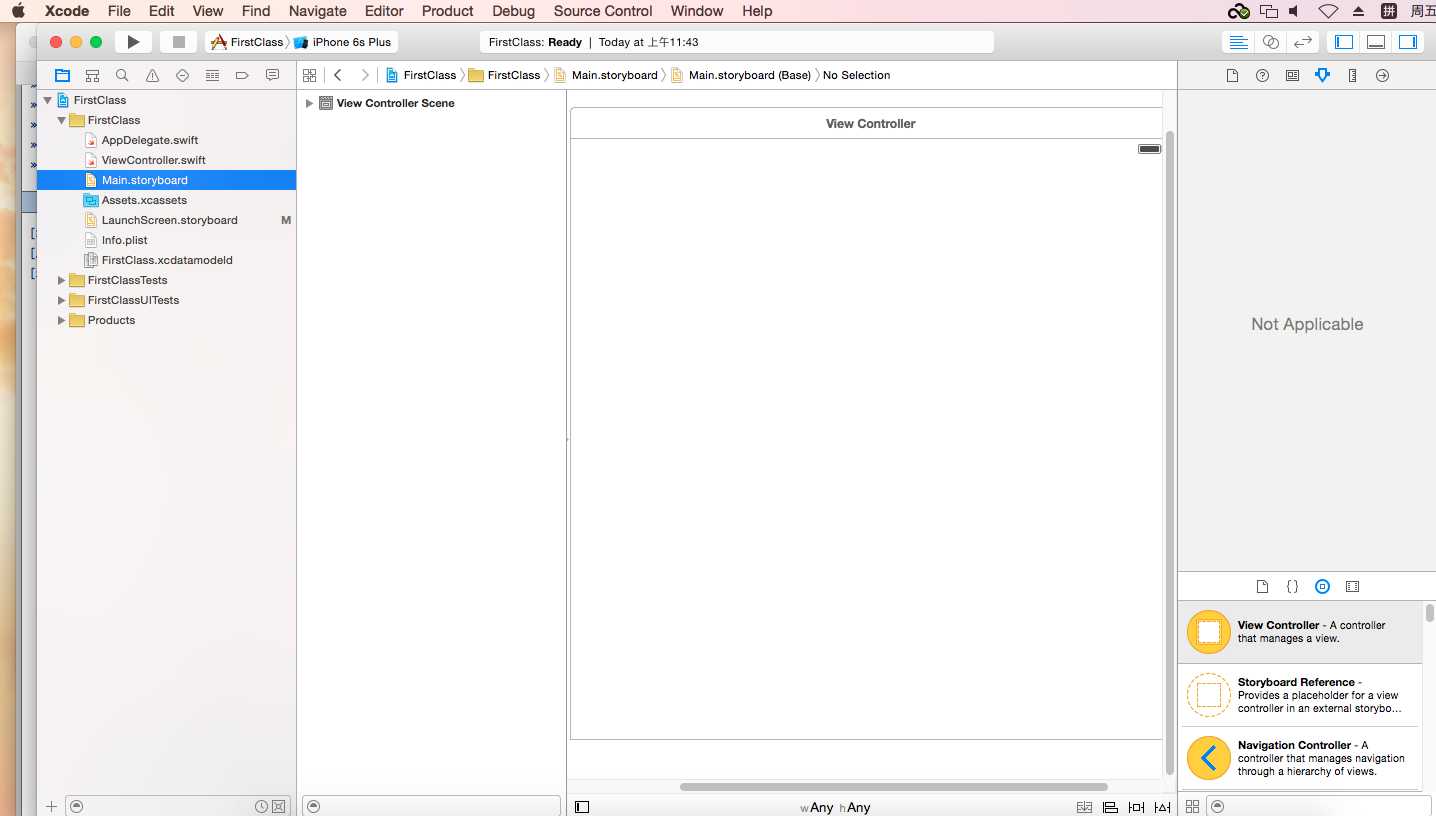Show the Issue navigator

pos(152,75)
